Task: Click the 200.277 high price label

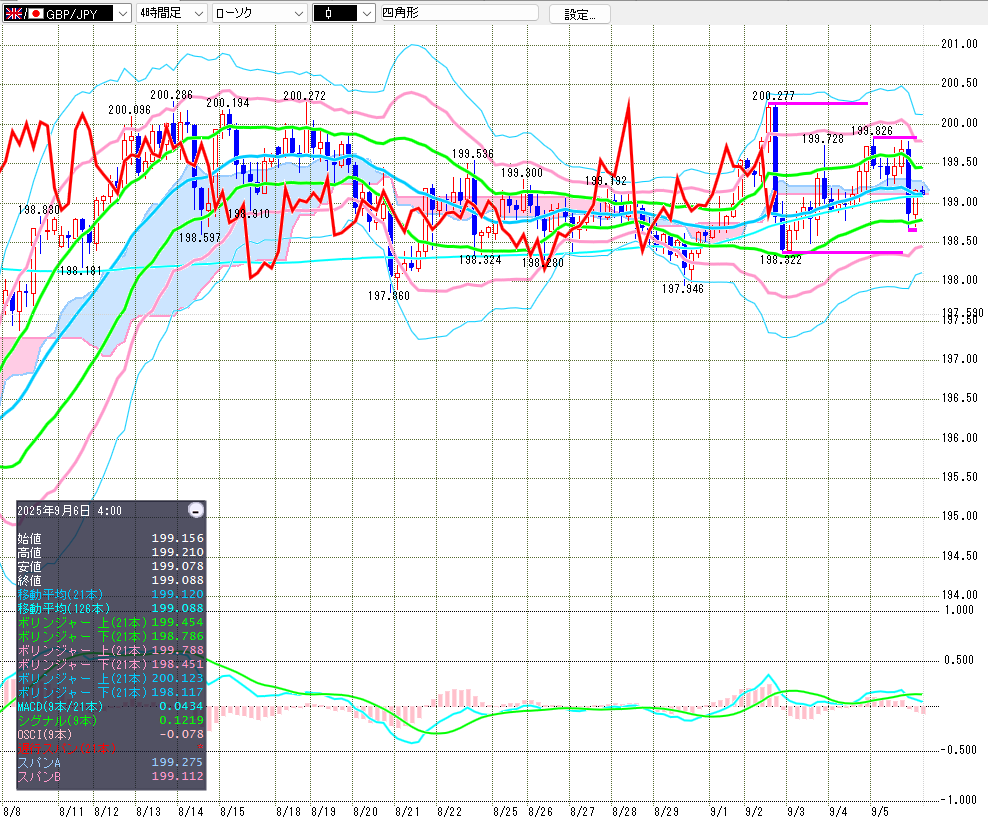Action: (773, 95)
